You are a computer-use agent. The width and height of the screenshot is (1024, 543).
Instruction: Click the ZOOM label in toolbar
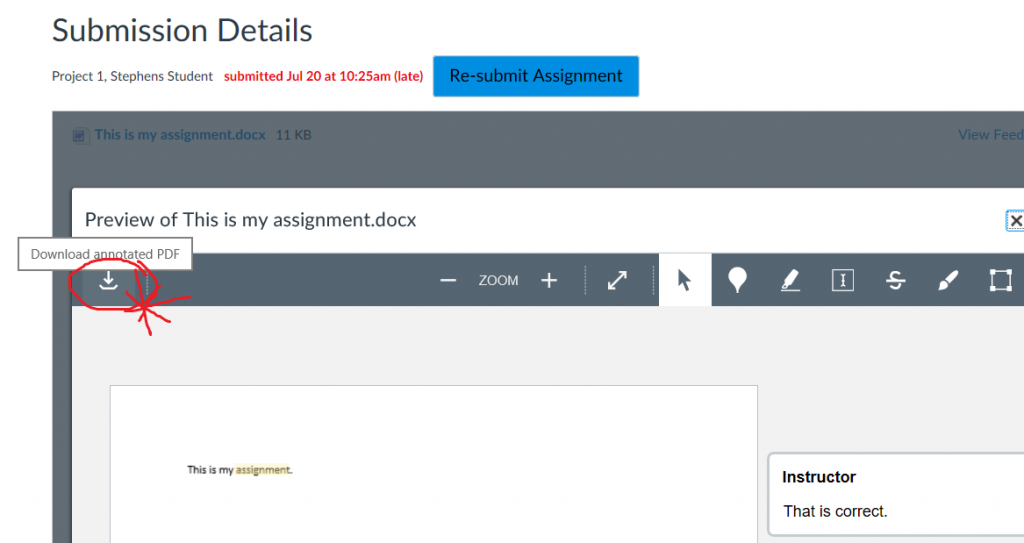point(498,281)
